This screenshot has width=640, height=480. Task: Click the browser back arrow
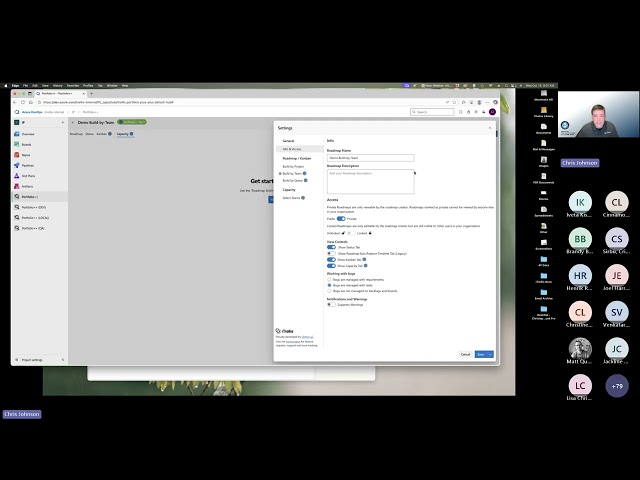(x=15, y=102)
